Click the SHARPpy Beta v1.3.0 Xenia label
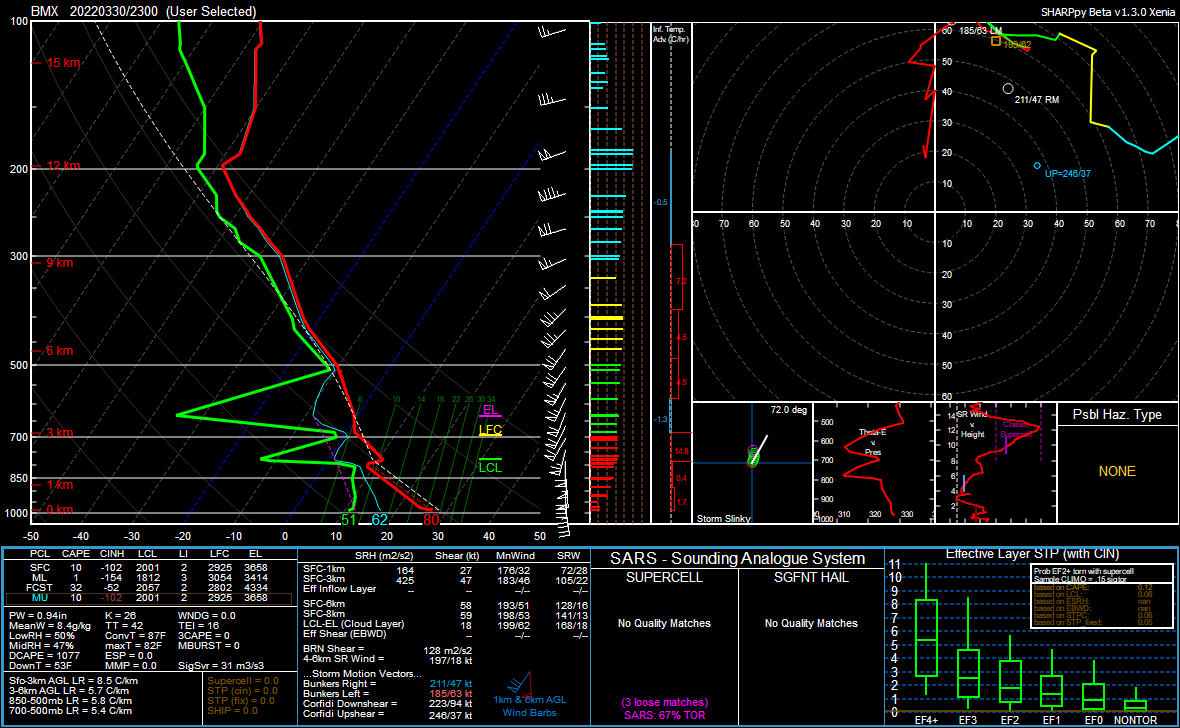This screenshot has height=728, width=1180. click(1107, 12)
